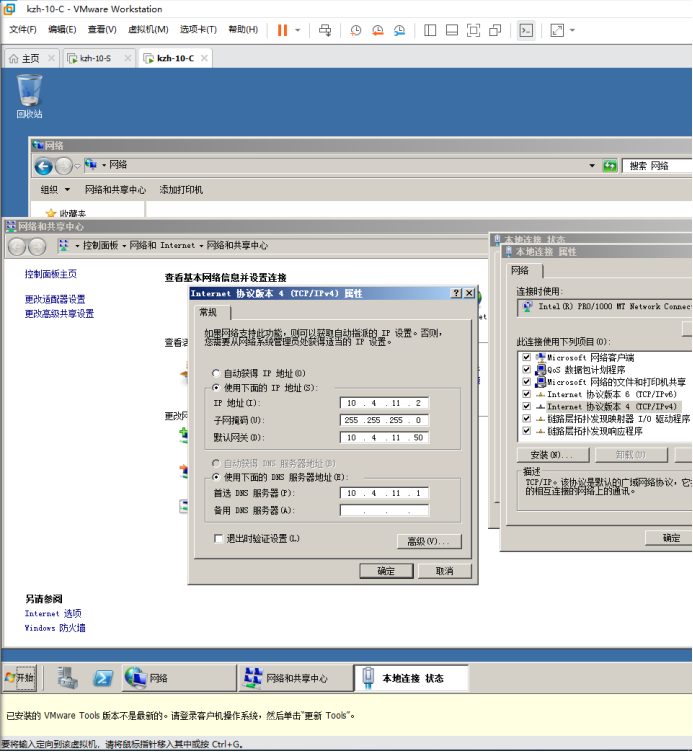Go back in the 网络 explorer window
The image size is (693, 752).
pyautogui.click(x=43, y=167)
